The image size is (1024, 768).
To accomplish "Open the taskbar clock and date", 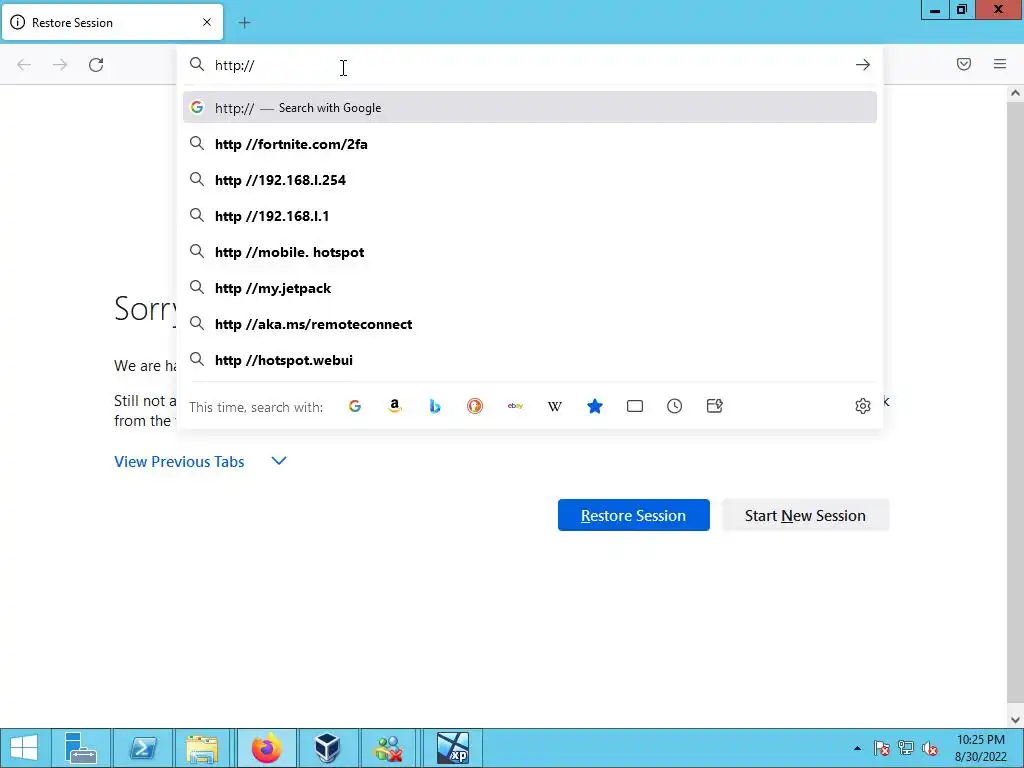I will coord(980,748).
